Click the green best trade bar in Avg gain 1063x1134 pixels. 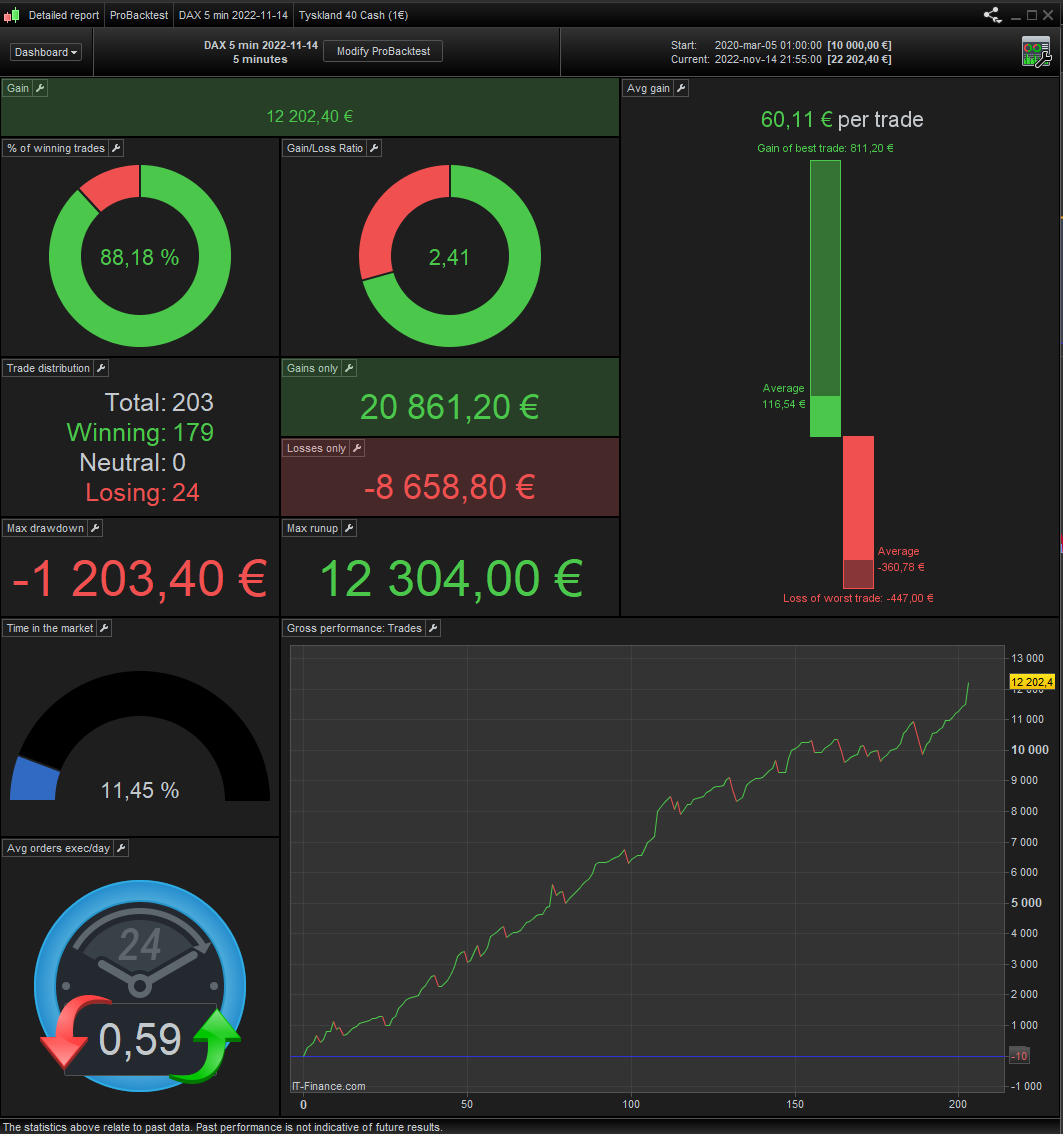point(825,298)
